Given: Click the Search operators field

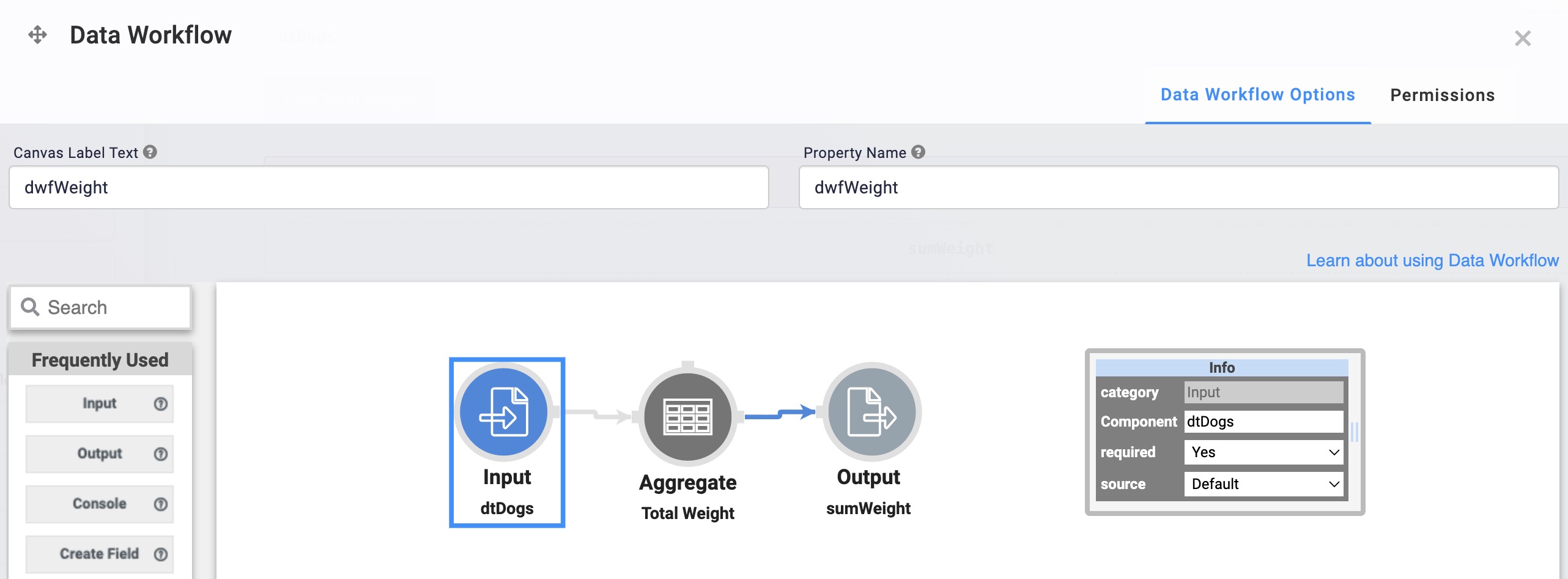Looking at the screenshot, I should click(100, 307).
